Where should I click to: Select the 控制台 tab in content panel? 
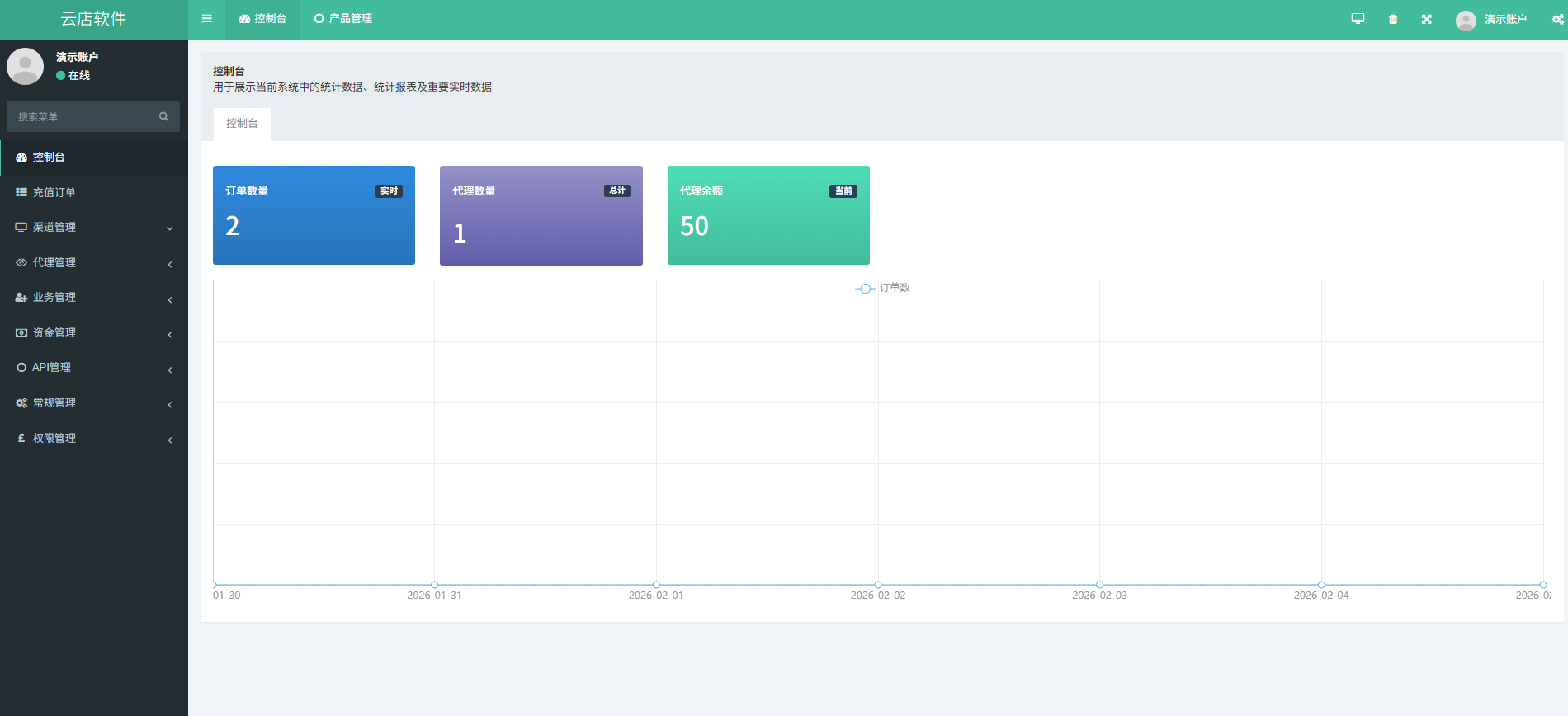[242, 124]
